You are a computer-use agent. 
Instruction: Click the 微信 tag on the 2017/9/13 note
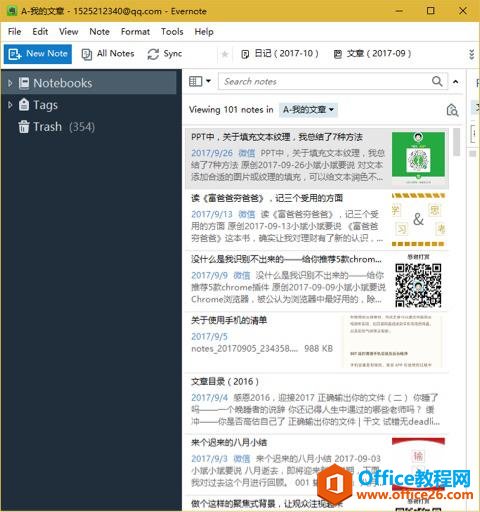[x=247, y=214]
